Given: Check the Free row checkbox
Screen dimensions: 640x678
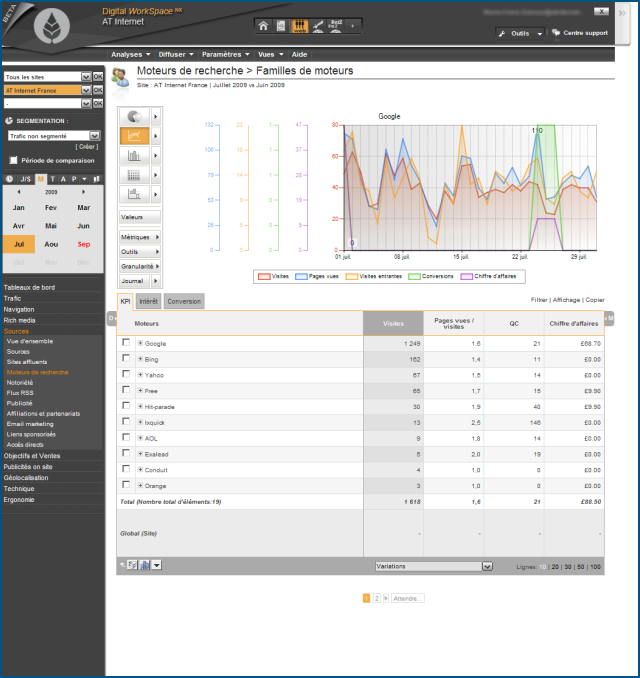Looking at the screenshot, I should point(126,390).
